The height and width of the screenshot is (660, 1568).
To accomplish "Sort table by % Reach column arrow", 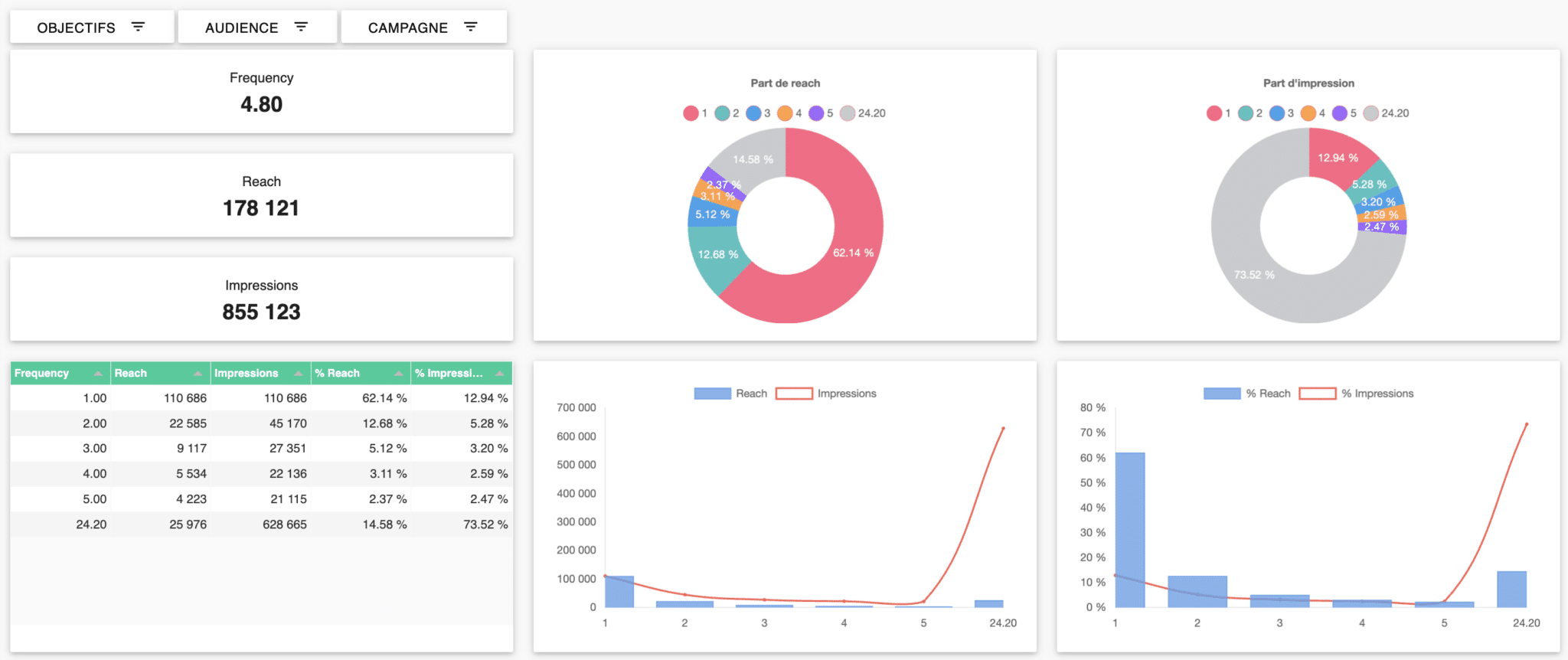I will point(399,374).
